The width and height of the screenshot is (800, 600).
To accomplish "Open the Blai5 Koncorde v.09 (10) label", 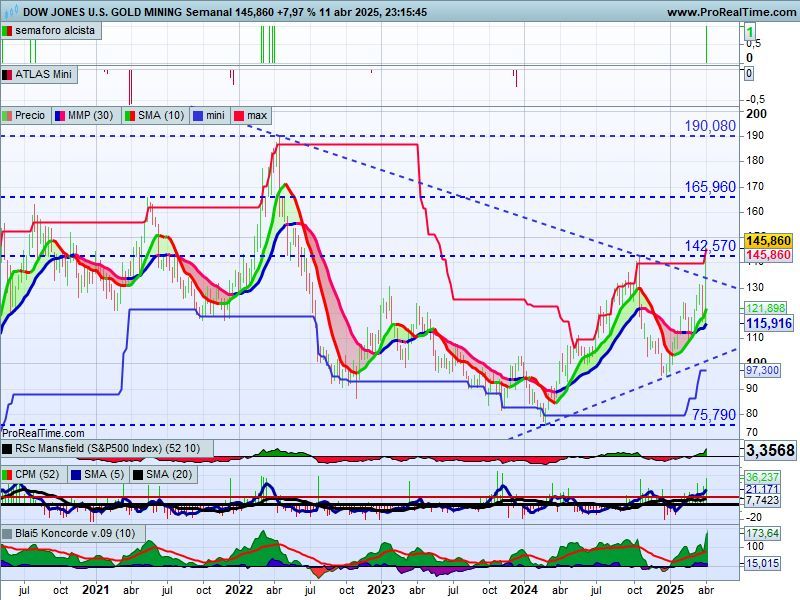I will coord(75,534).
